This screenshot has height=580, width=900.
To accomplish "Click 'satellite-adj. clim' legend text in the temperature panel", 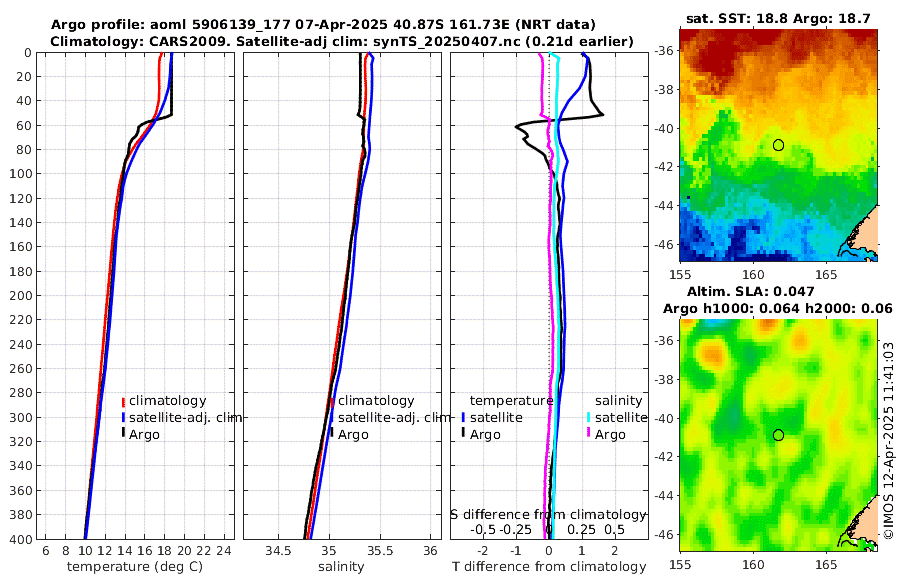I will pyautogui.click(x=185, y=417).
